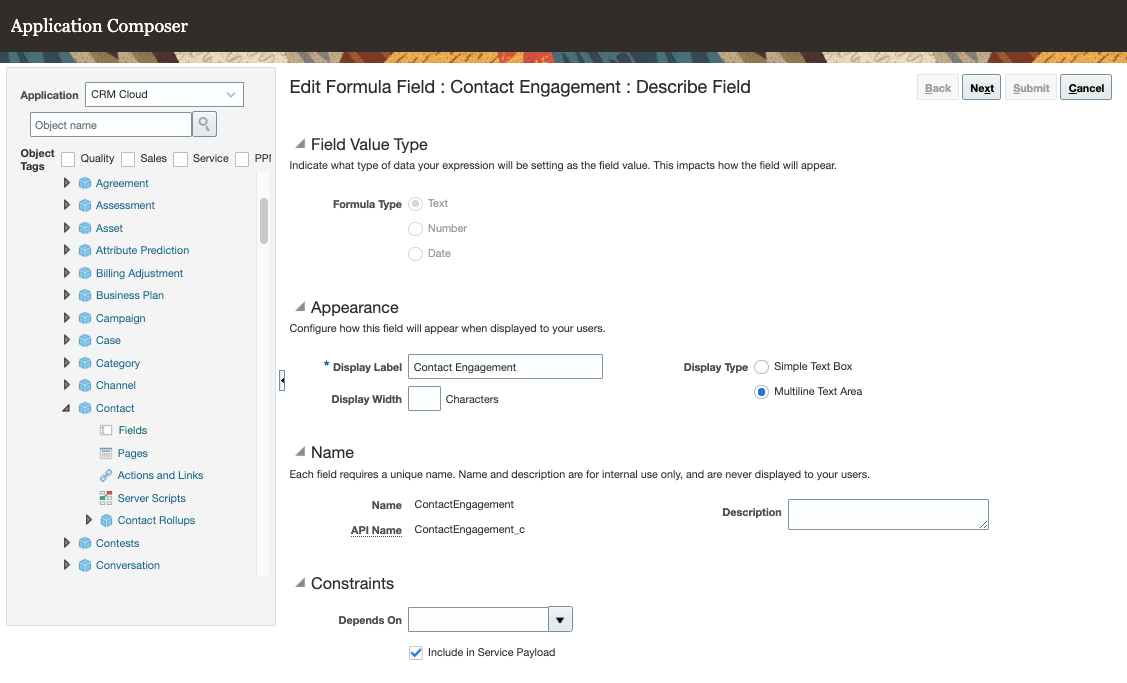This screenshot has height=683, width=1127.
Task: Select the Campaign object cube icon
Action: coord(84,318)
